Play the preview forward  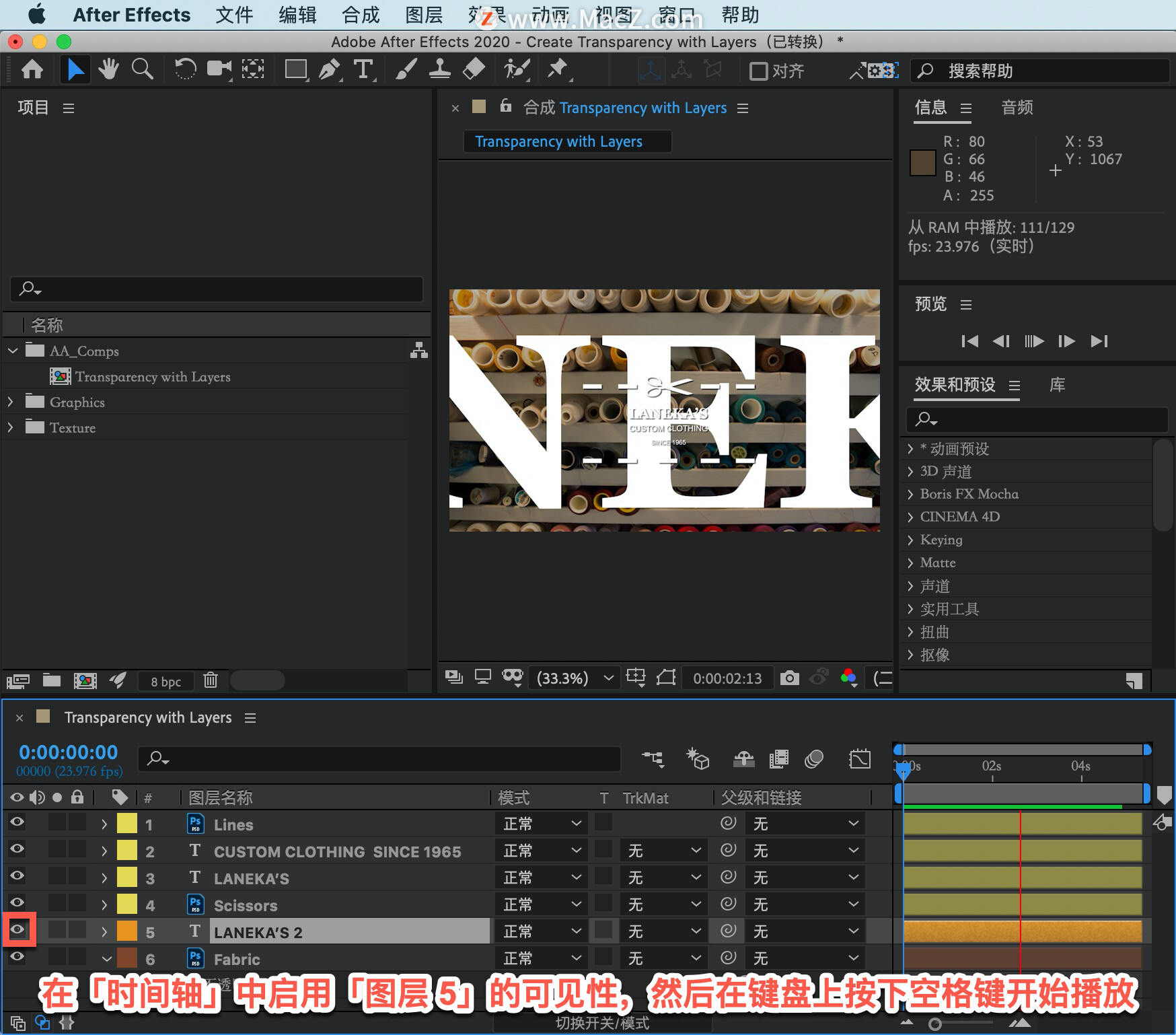coord(1033,341)
